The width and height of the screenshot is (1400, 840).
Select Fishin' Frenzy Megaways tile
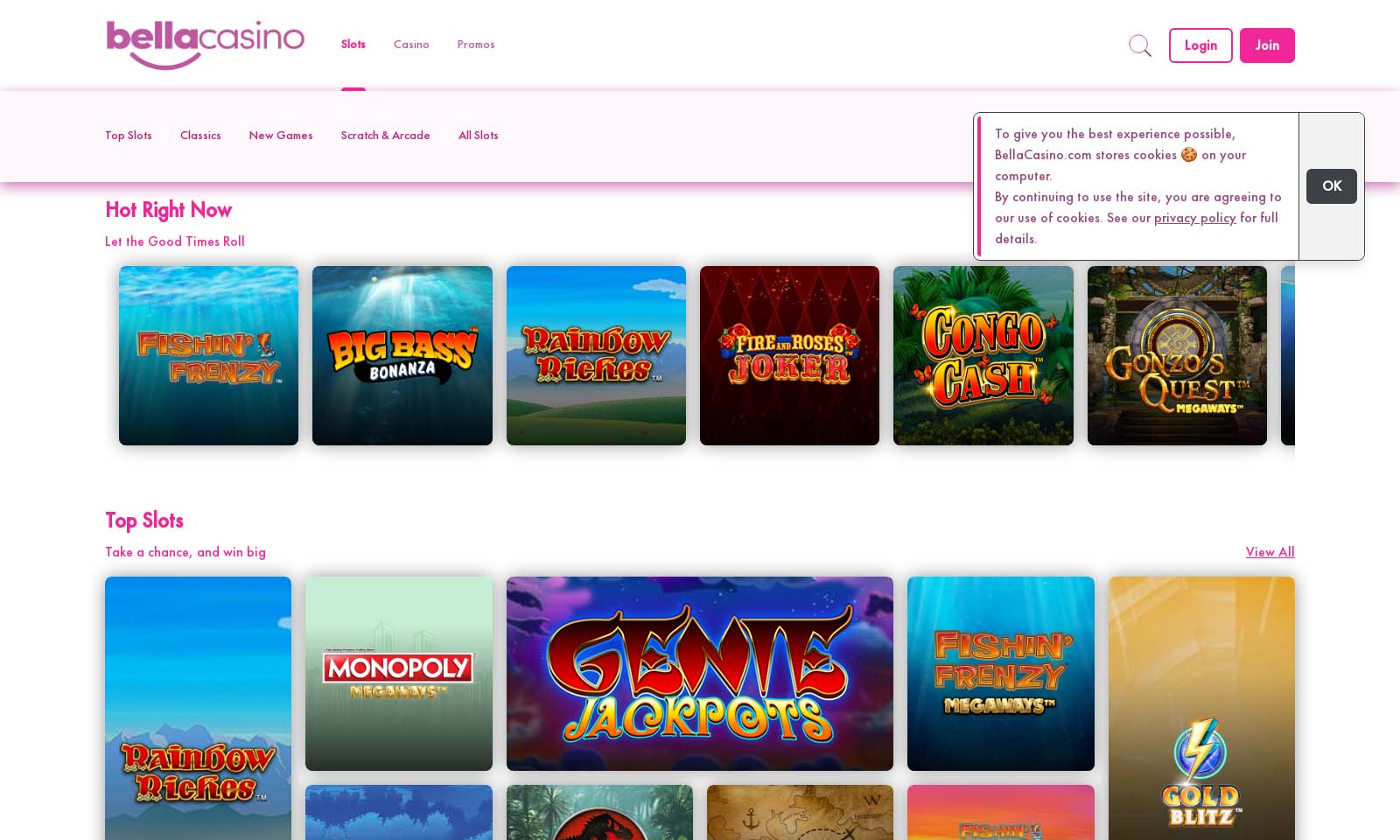point(1001,673)
